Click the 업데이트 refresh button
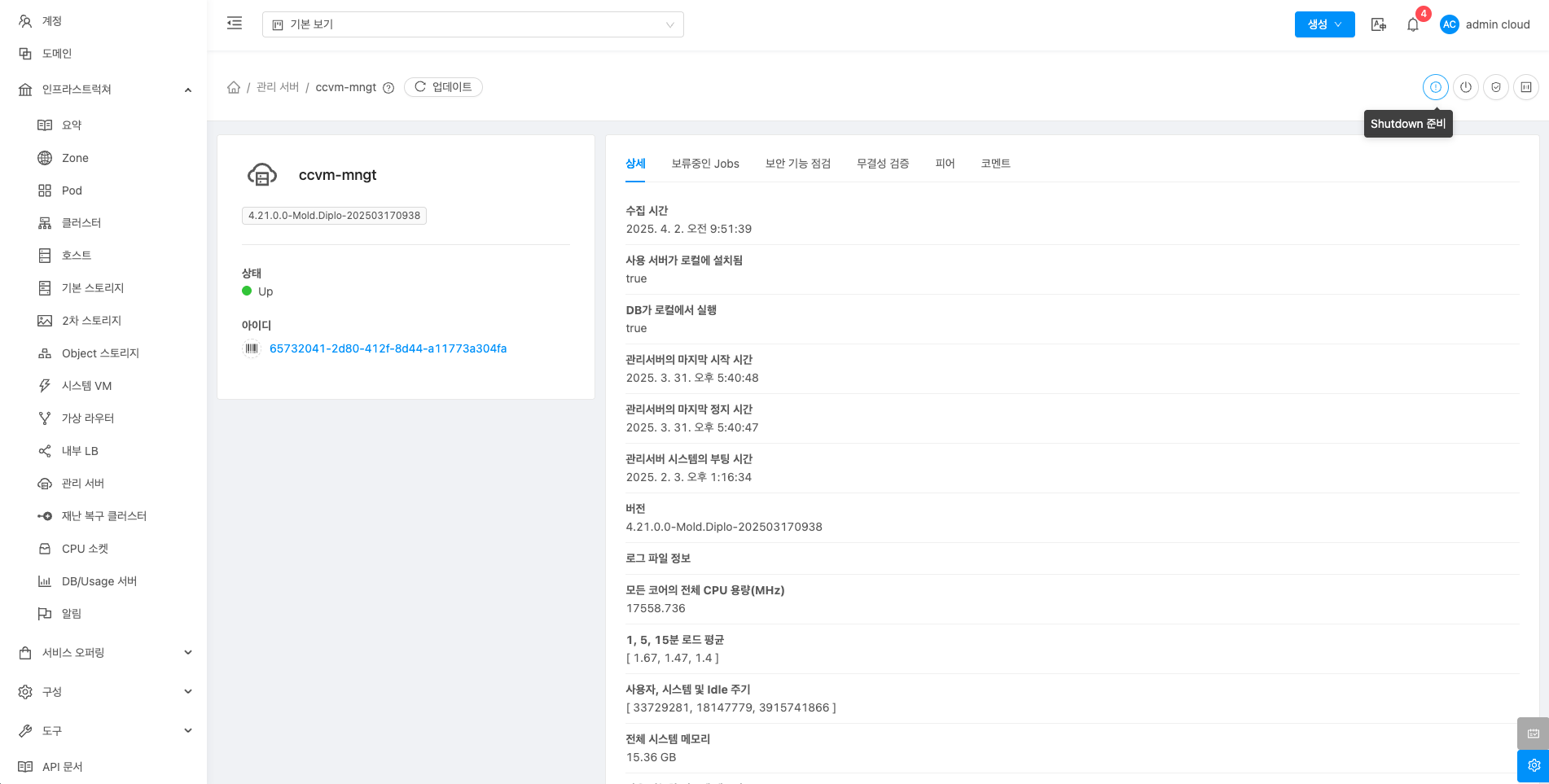This screenshot has height=784, width=1549. 443,87
